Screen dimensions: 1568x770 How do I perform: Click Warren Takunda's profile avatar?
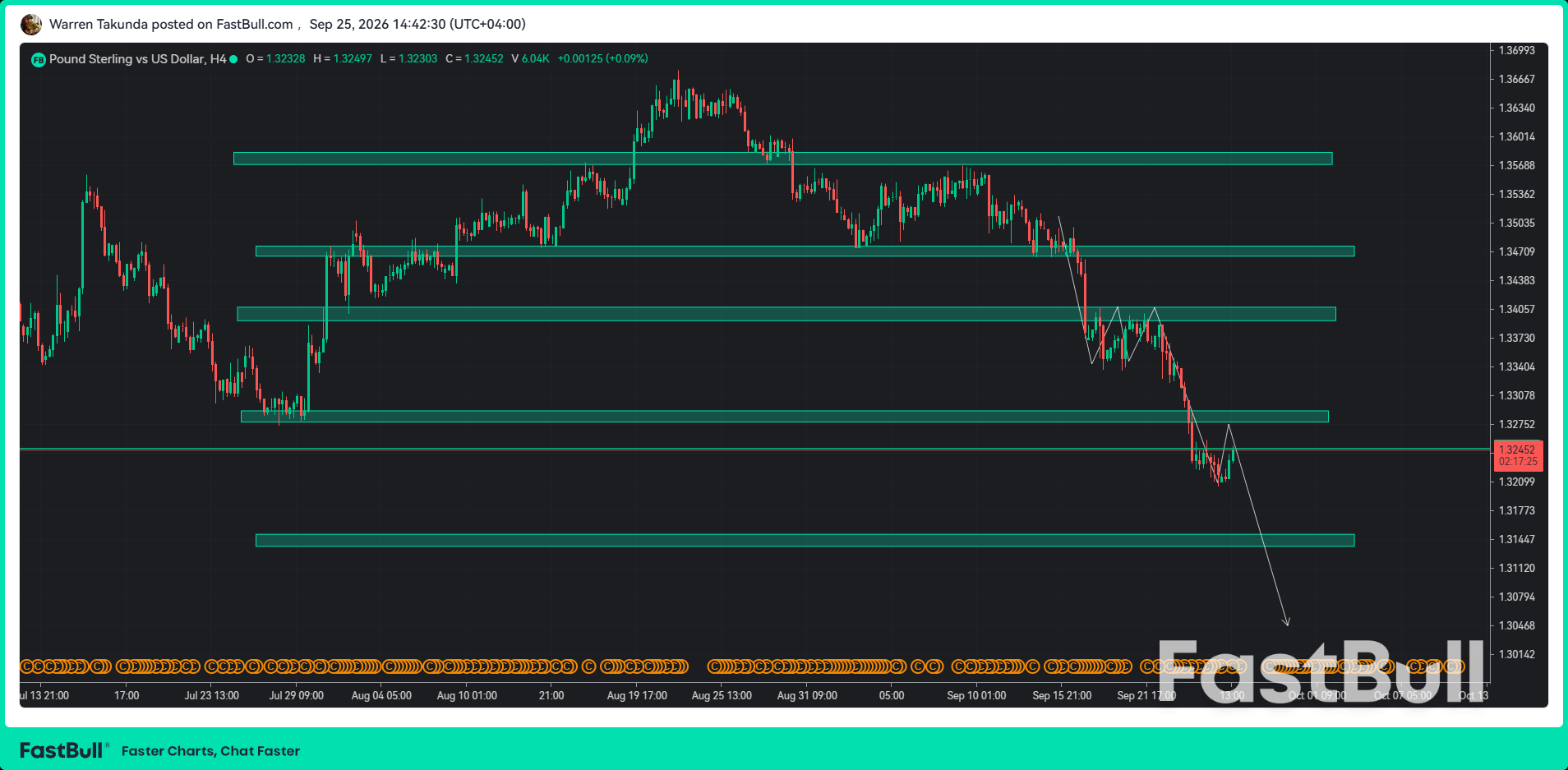(x=31, y=25)
